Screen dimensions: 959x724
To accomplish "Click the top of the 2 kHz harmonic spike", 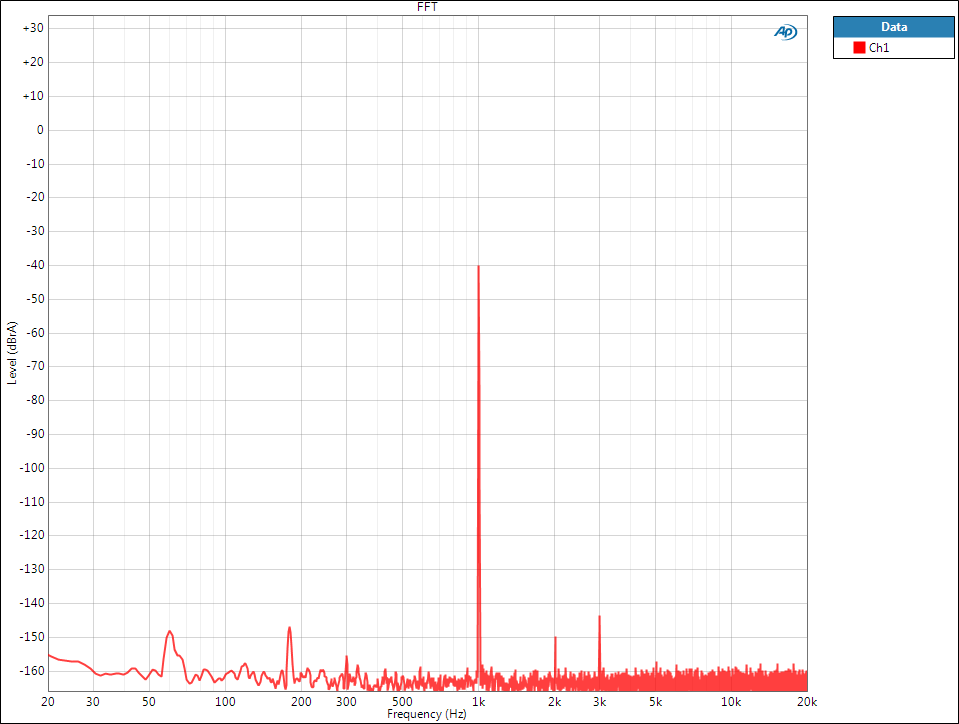I will pos(555,638).
